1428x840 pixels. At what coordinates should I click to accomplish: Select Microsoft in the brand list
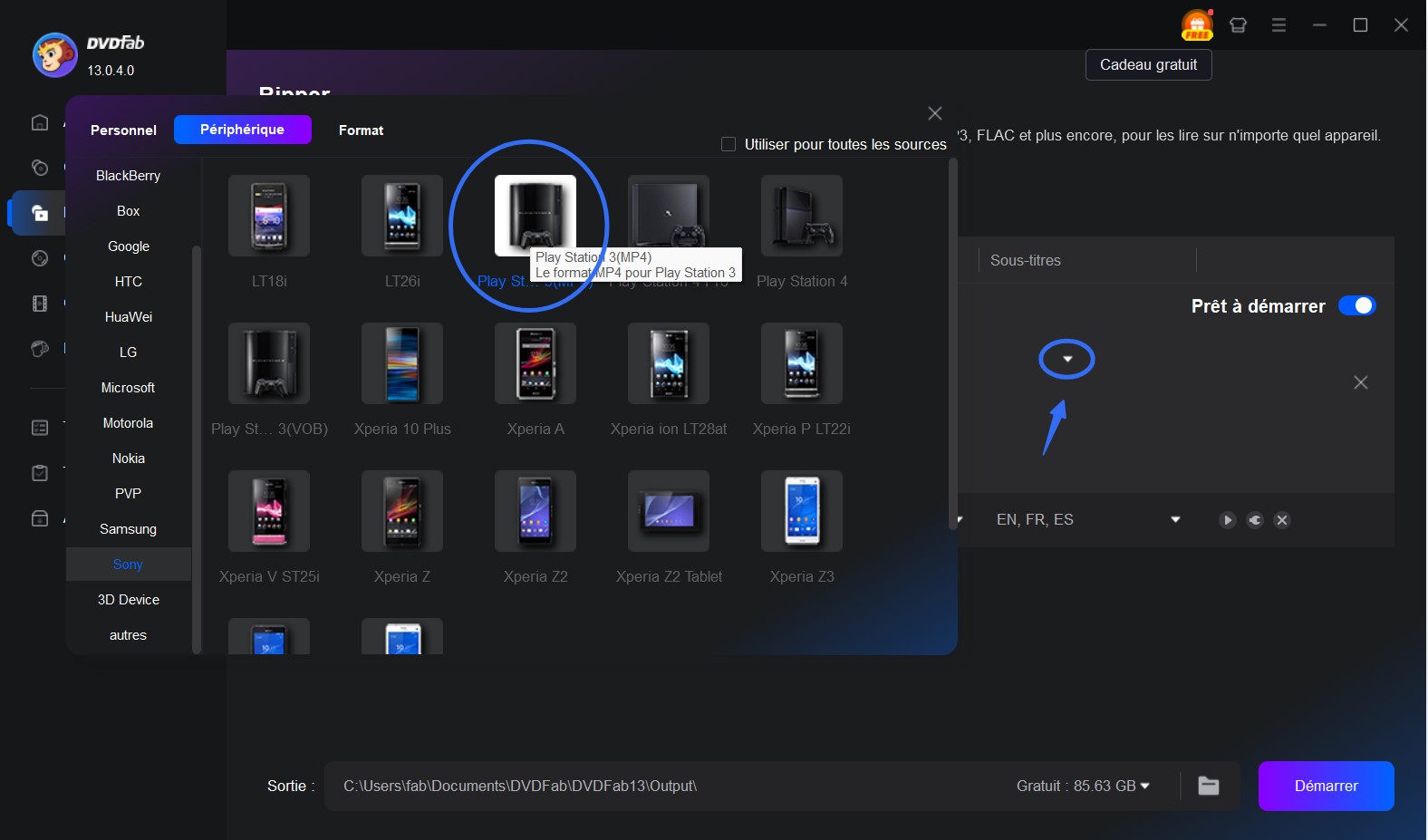point(128,388)
